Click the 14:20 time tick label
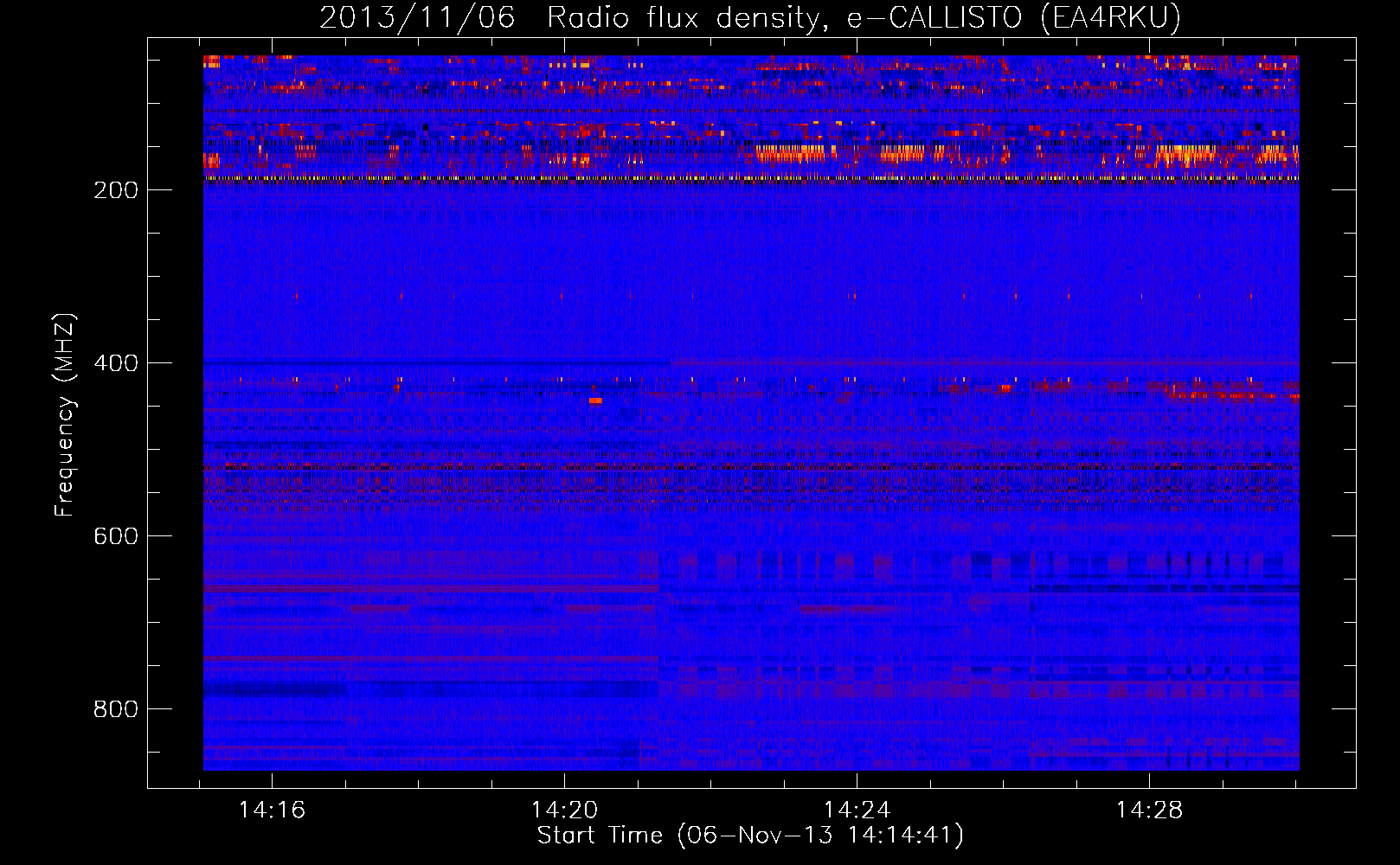The width and height of the screenshot is (1400, 865). [x=565, y=811]
